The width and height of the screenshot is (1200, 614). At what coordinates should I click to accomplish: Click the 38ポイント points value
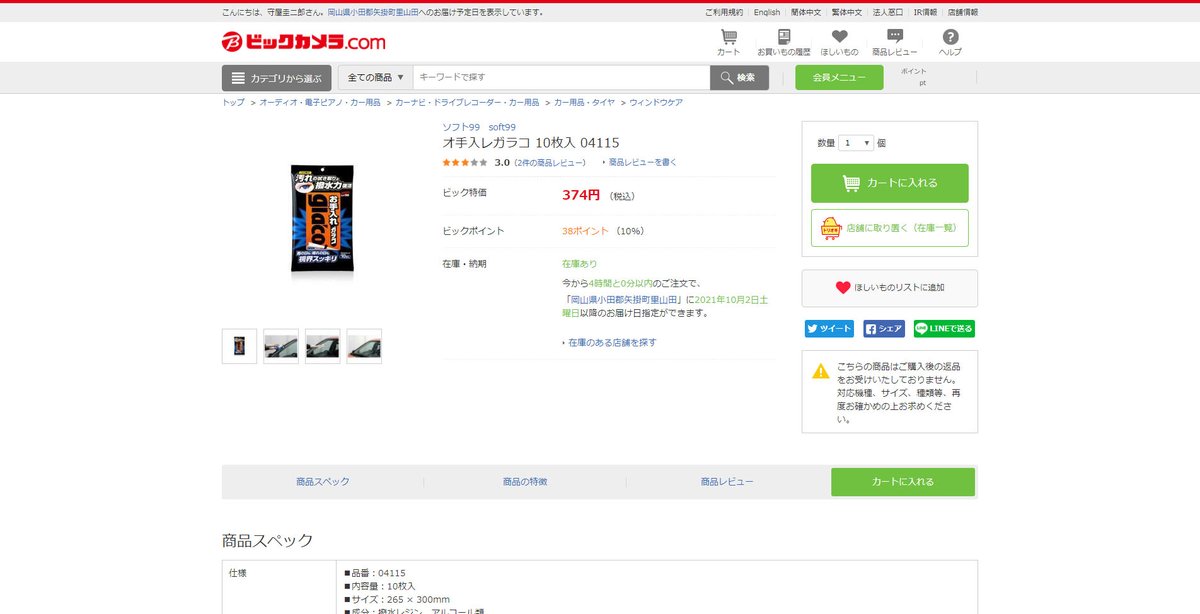click(585, 231)
